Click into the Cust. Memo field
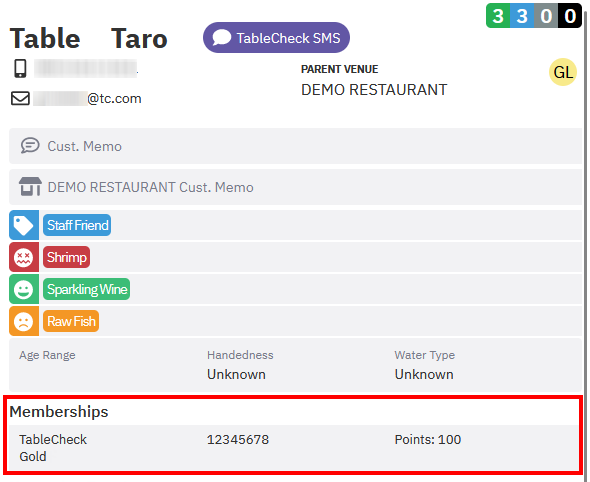Screen dimensions: 590x482 296,146
